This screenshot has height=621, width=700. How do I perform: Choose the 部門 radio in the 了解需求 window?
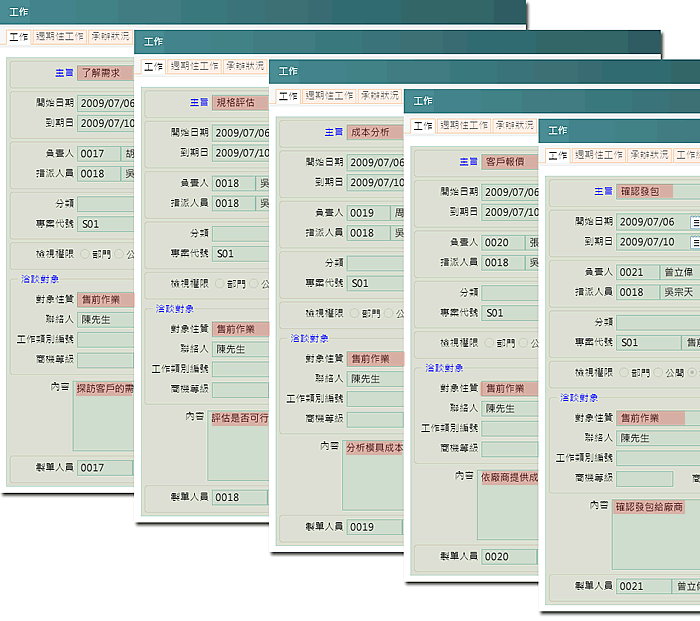pyautogui.click(x=84, y=253)
